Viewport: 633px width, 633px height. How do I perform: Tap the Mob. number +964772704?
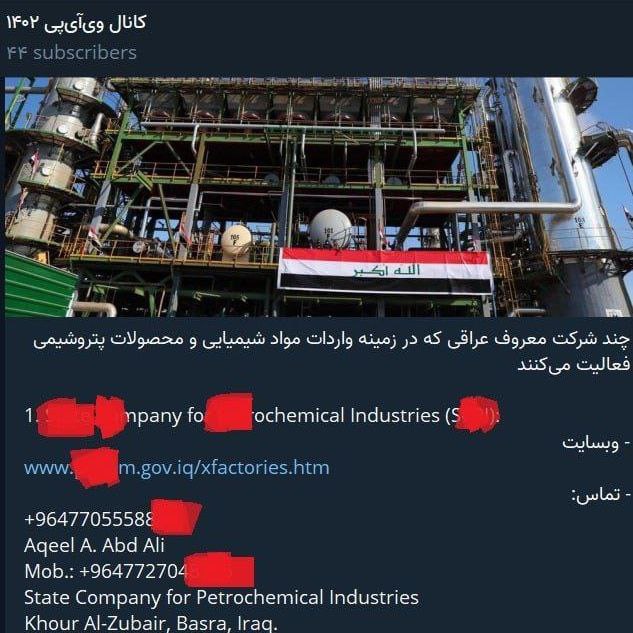click(139, 571)
